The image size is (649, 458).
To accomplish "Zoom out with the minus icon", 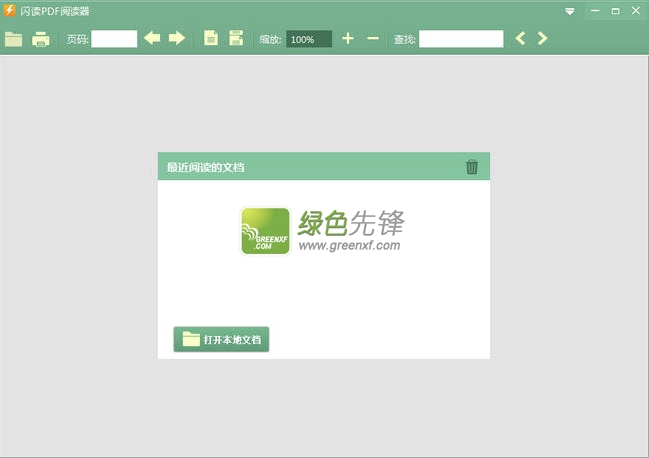I will pyautogui.click(x=373, y=38).
